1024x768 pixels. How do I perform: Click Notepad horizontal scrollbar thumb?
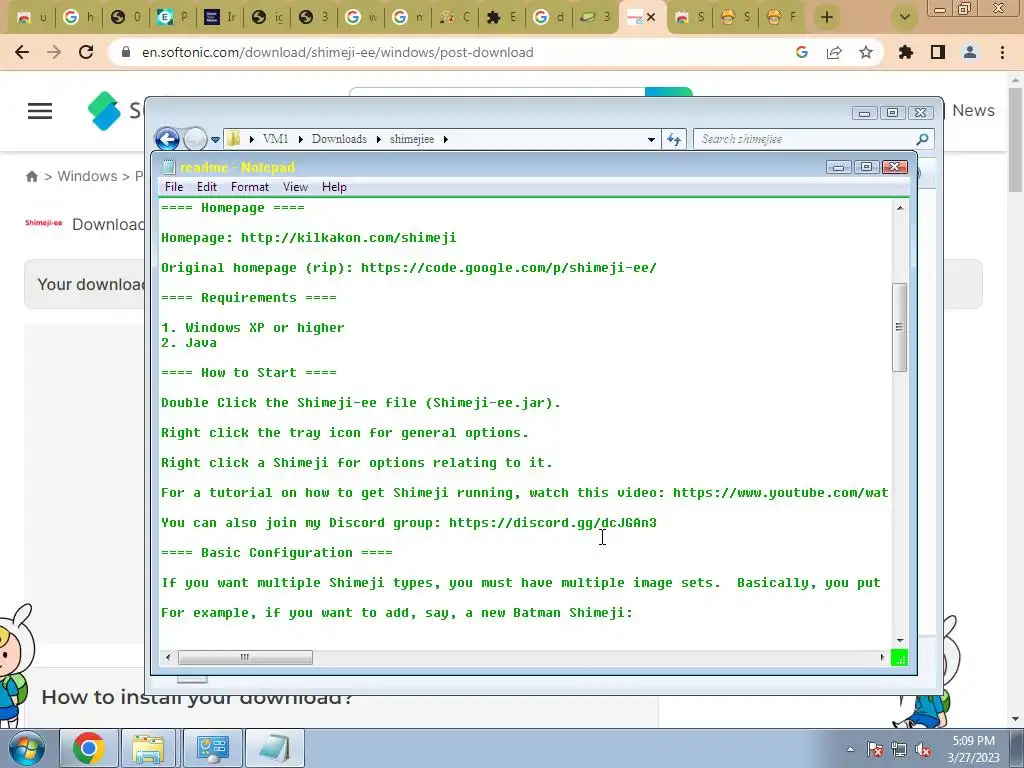(245, 657)
